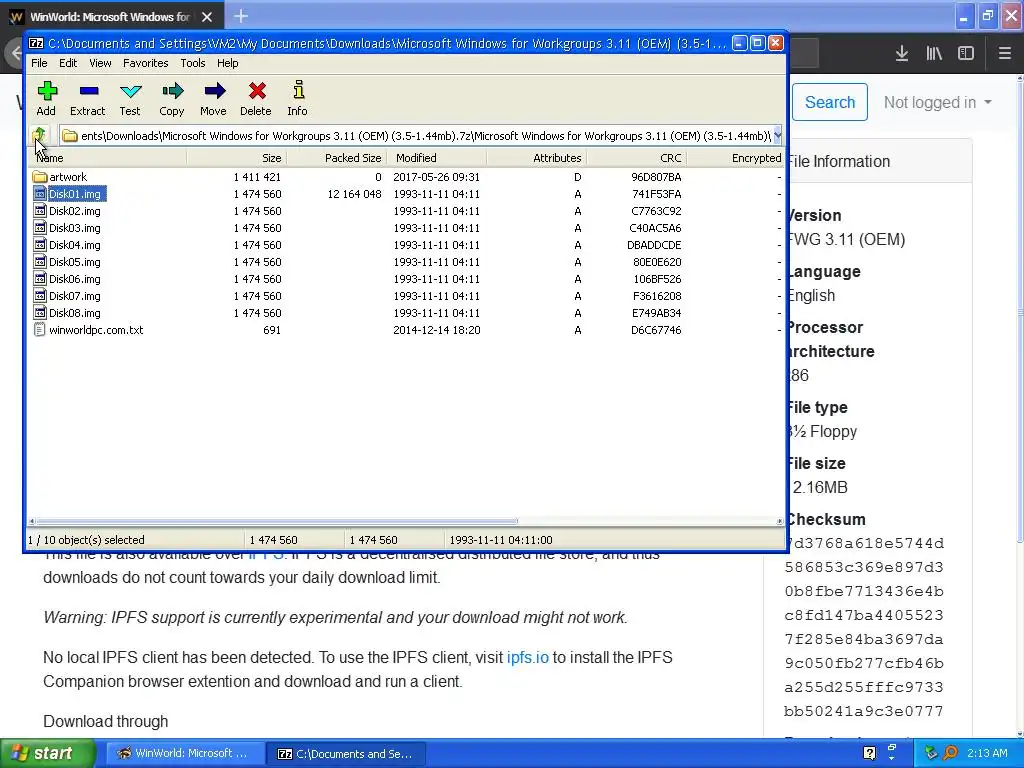The image size is (1024, 768).
Task: Open the Not logged in dropdown
Action: [937, 103]
